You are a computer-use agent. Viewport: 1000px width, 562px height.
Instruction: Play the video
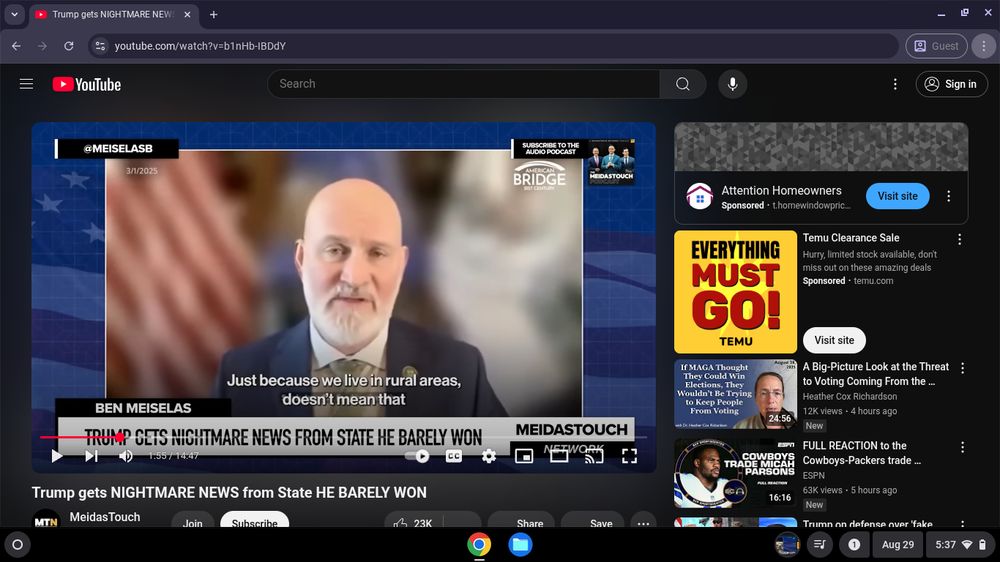tap(57, 455)
